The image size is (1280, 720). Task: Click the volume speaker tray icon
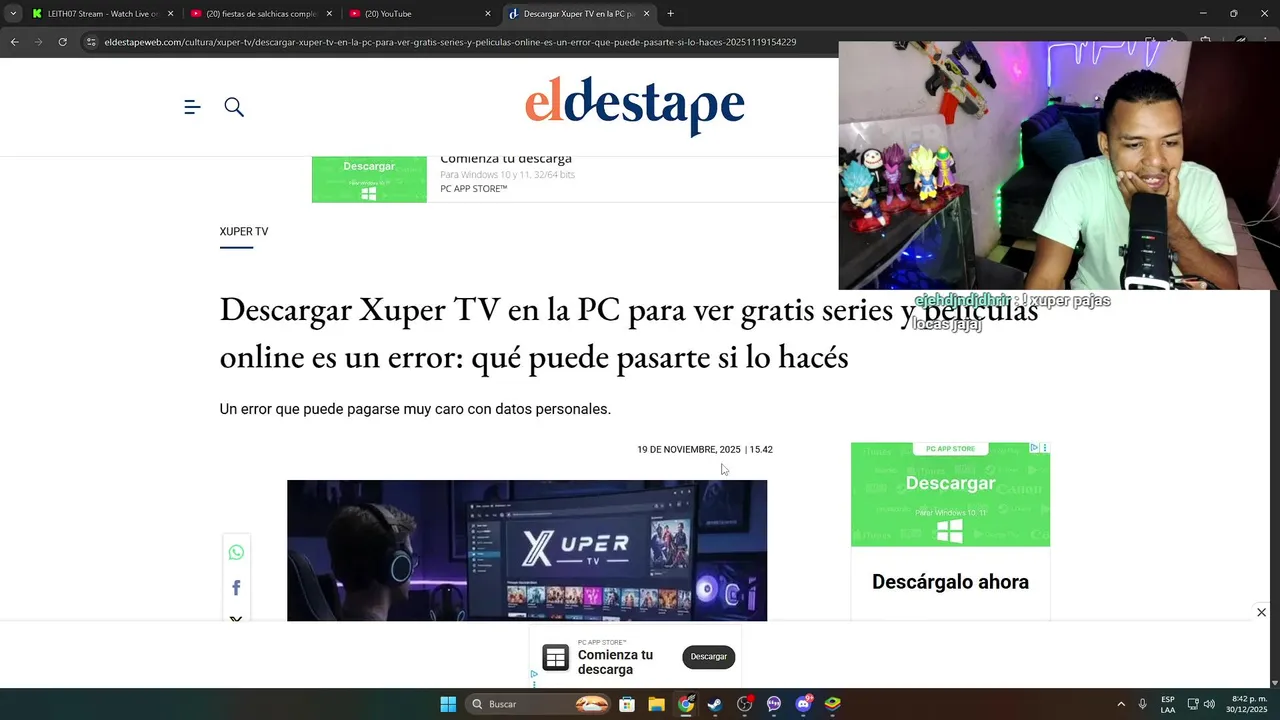tap(1209, 704)
